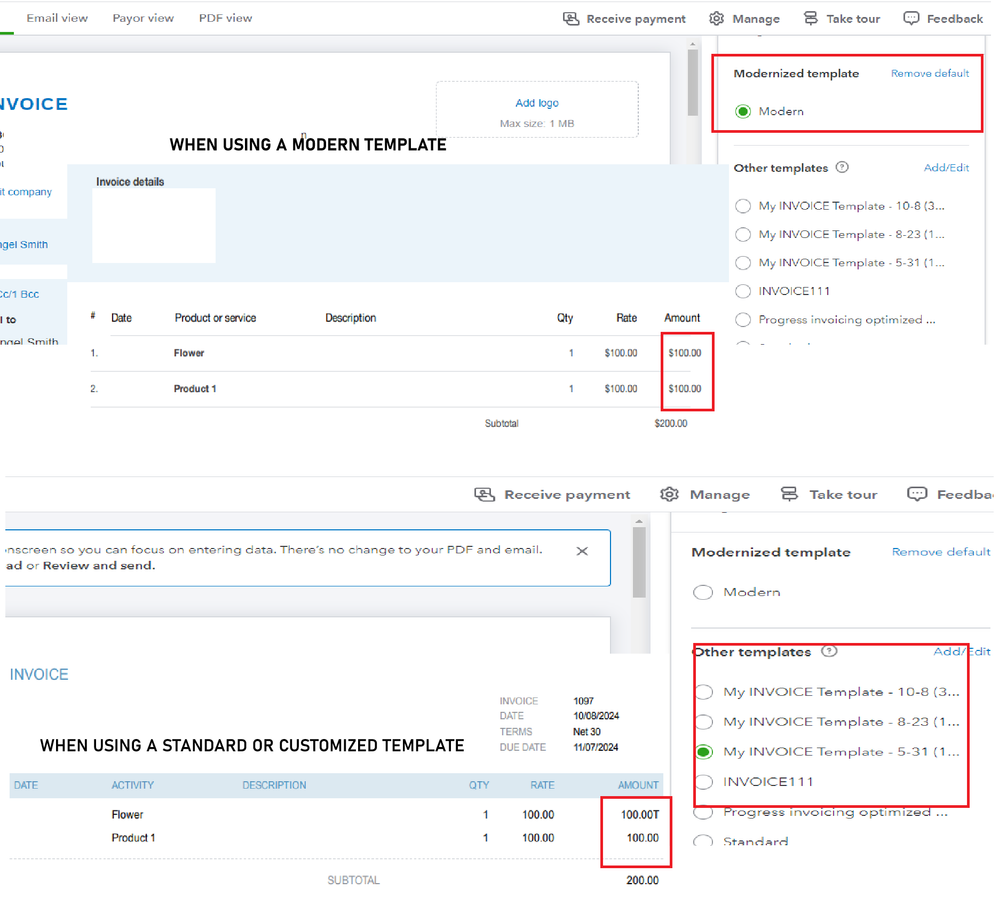The height and width of the screenshot is (922, 999).
Task: Click Feedback bubble icon in bottom toolbar
Action: (x=917, y=494)
